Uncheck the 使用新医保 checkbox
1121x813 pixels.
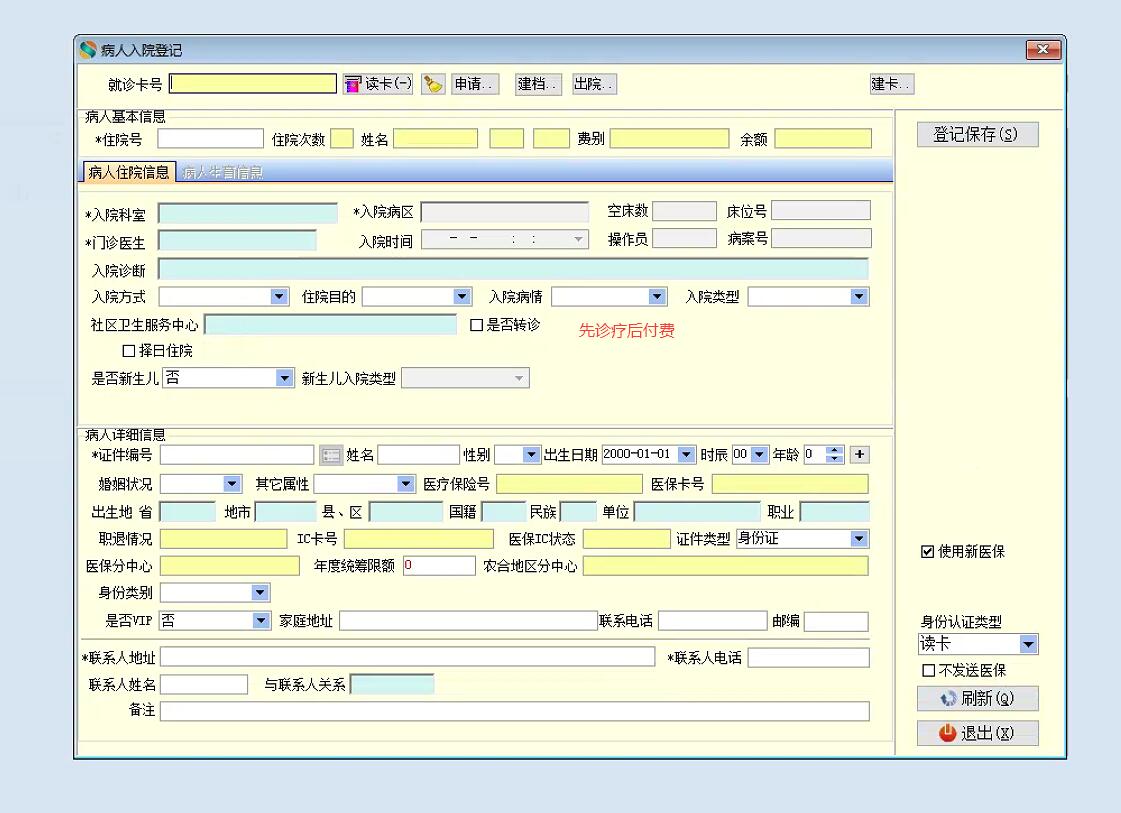(x=927, y=551)
